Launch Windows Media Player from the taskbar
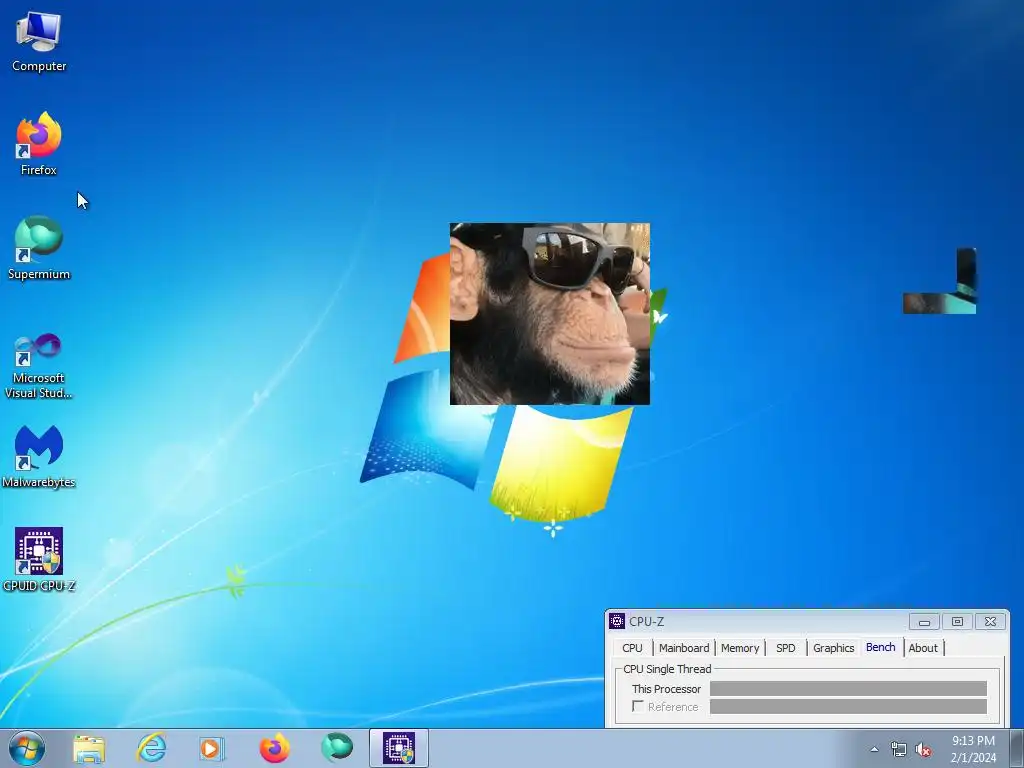Image resolution: width=1024 pixels, height=768 pixels. pos(212,748)
